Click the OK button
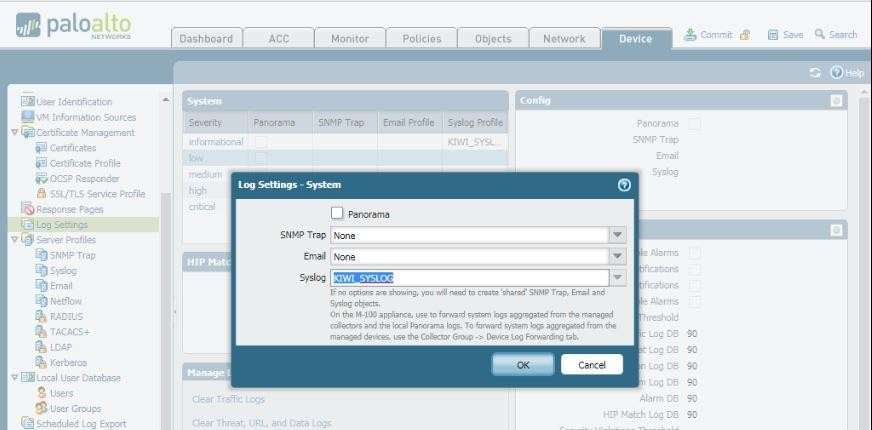Image resolution: width=872 pixels, height=430 pixels. pos(522,365)
